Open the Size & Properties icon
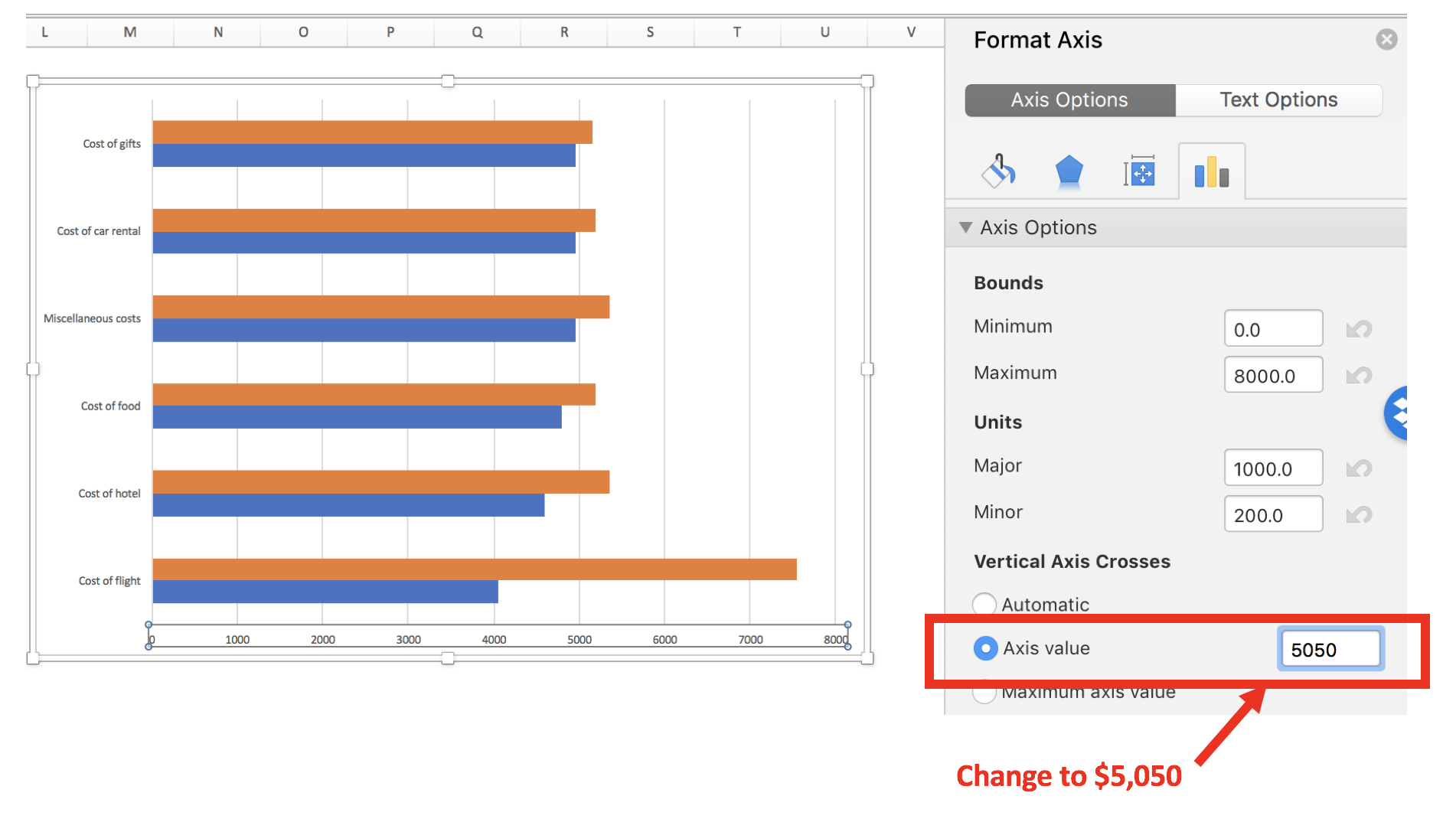 [1140, 171]
